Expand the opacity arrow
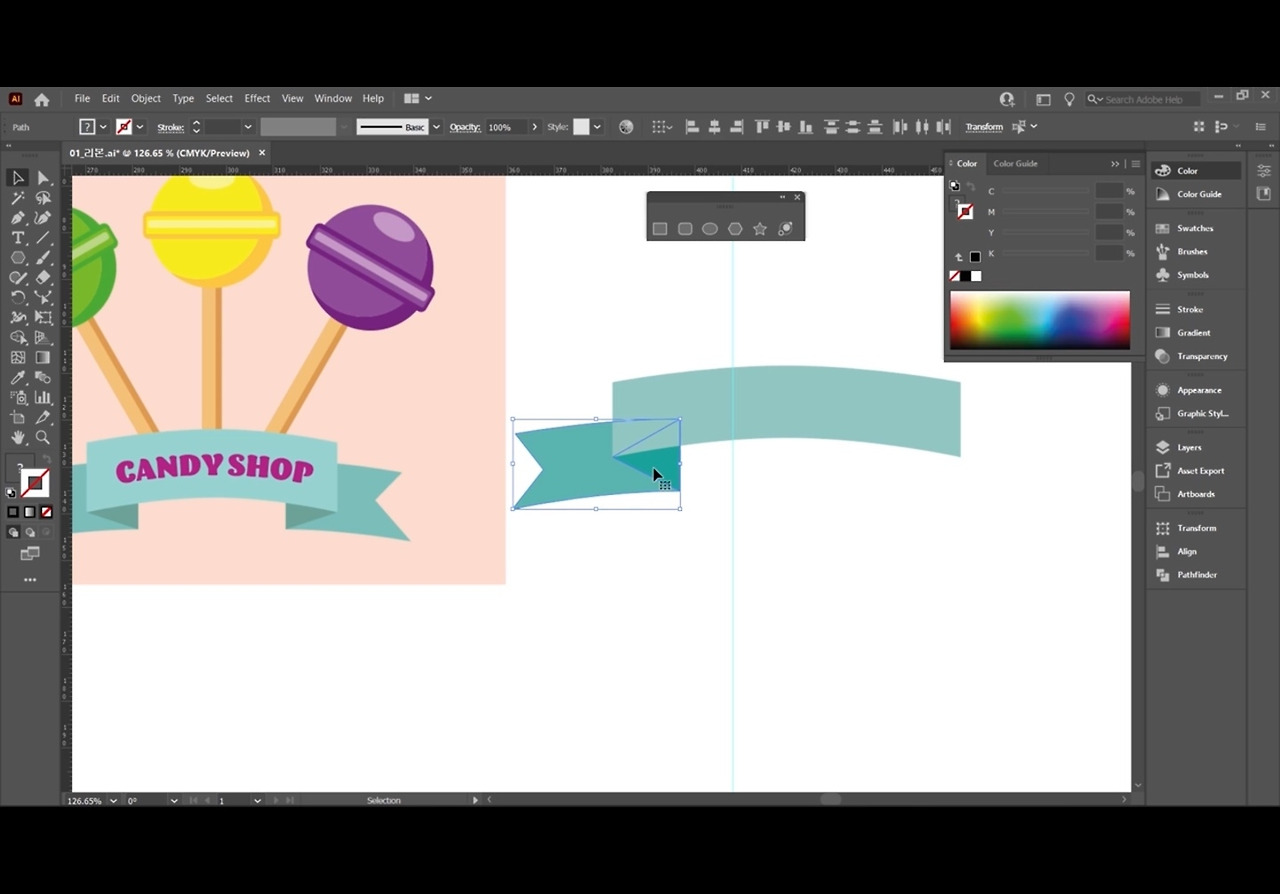 (x=535, y=127)
